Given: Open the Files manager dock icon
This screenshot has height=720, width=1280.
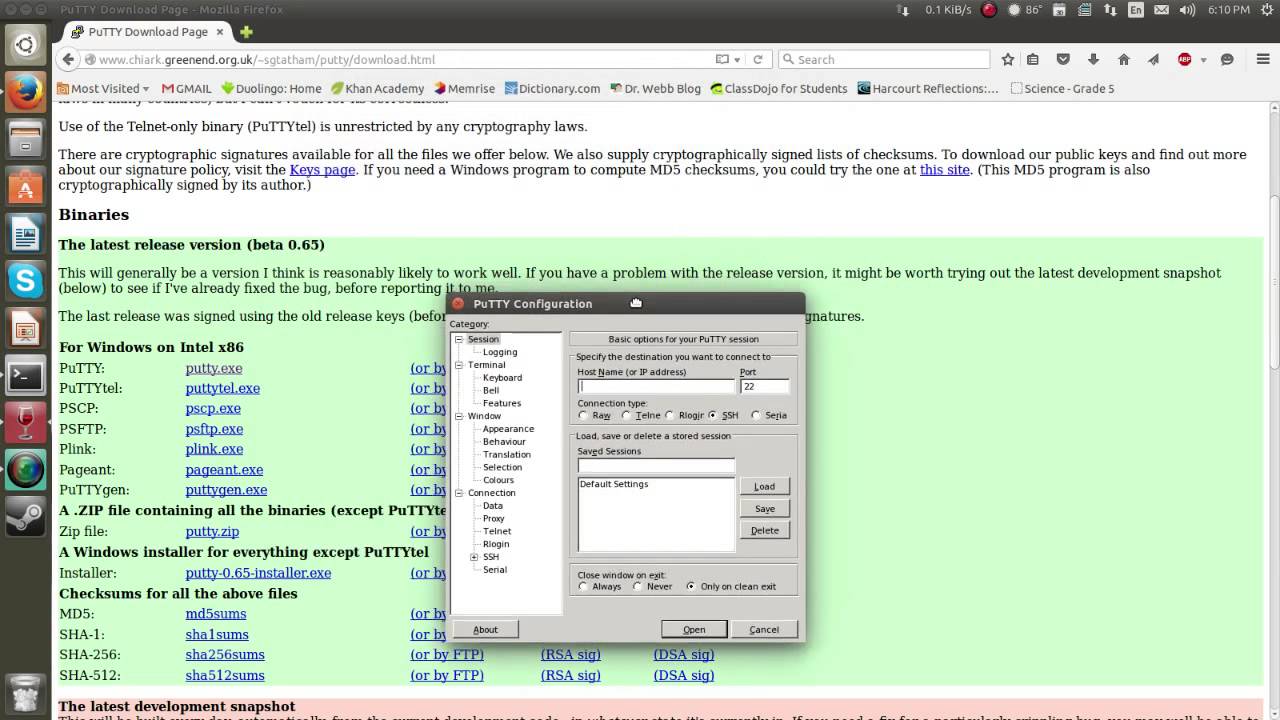Looking at the screenshot, I should (25, 139).
